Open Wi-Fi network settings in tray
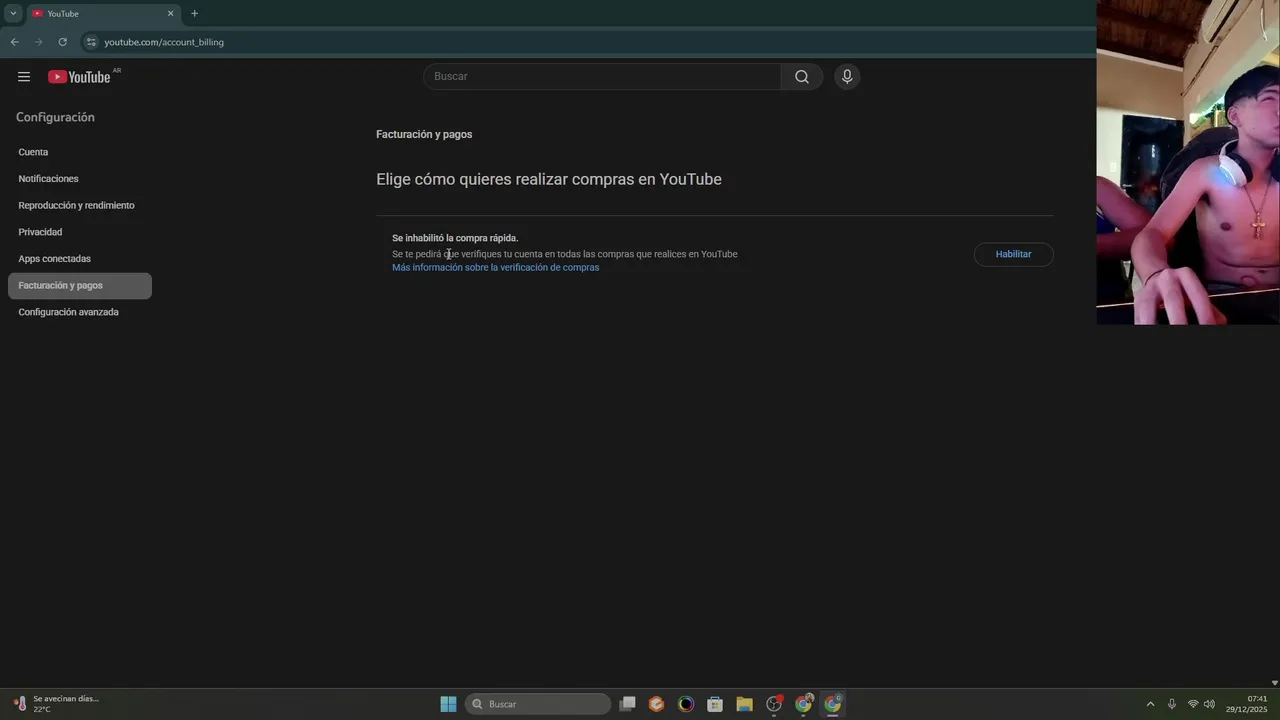The height and width of the screenshot is (720, 1280). [x=1193, y=704]
